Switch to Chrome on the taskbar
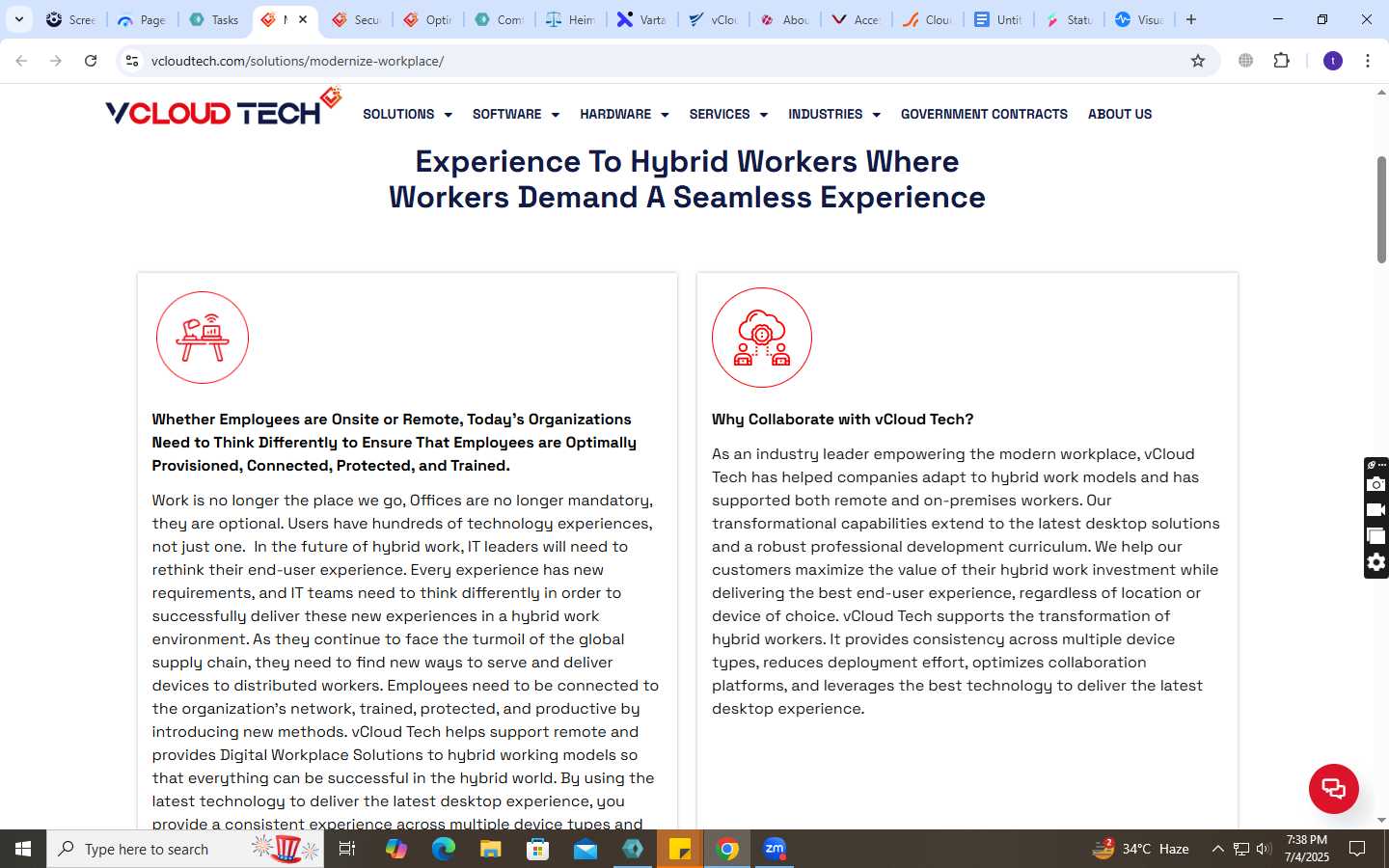 pos(727,849)
